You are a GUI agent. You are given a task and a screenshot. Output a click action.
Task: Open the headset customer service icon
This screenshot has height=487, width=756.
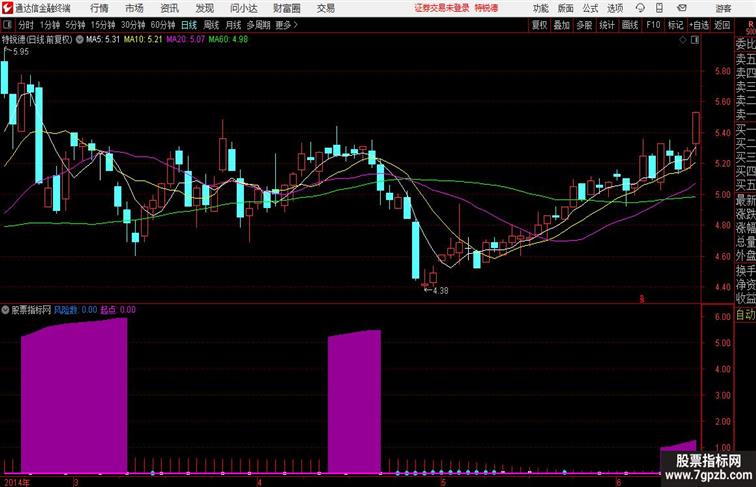tap(640, 8)
